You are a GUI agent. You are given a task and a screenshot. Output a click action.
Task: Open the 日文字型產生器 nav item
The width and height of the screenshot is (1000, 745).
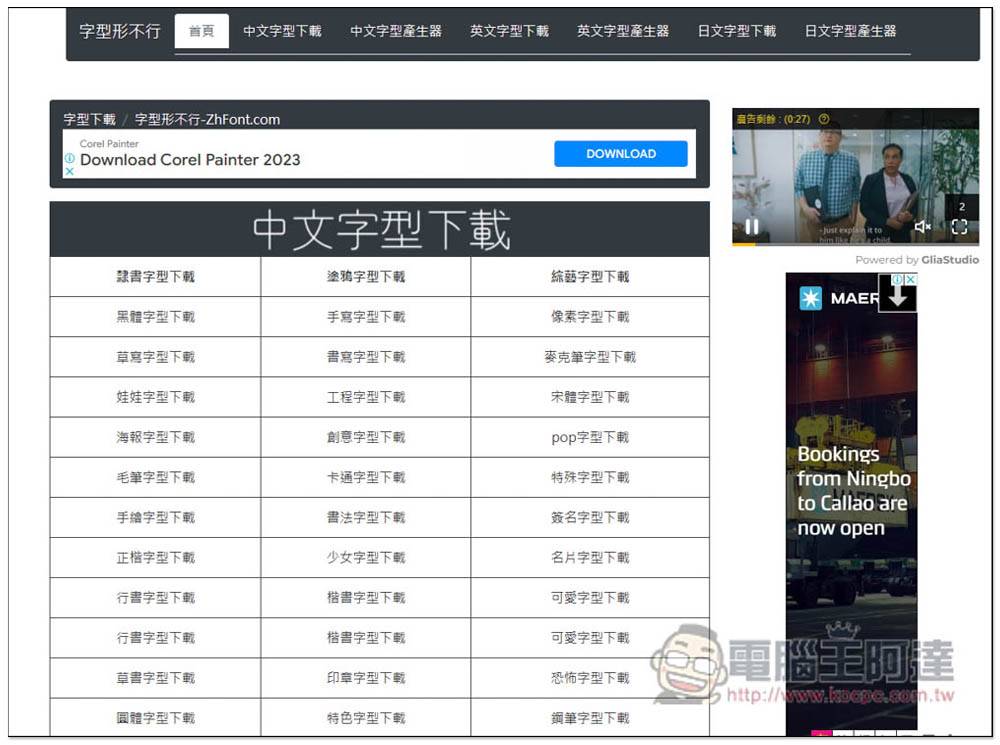pyautogui.click(x=850, y=31)
